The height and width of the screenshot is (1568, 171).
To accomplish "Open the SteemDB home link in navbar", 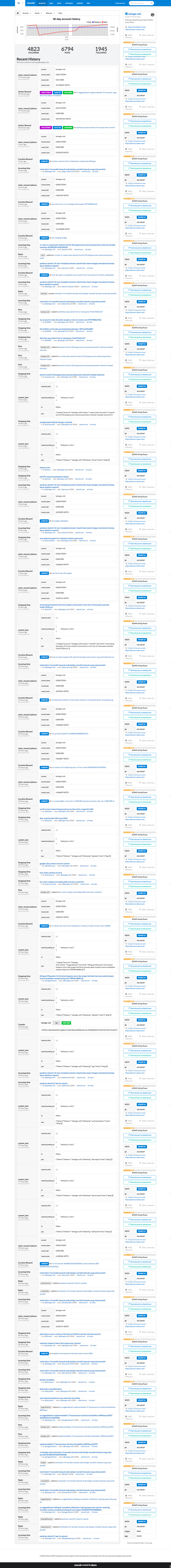I will tap(31, 3).
